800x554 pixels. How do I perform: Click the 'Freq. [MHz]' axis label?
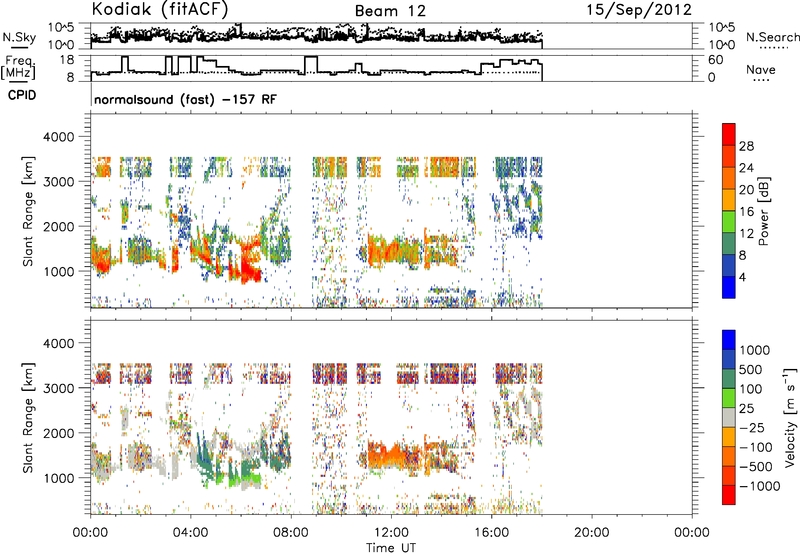19,67
